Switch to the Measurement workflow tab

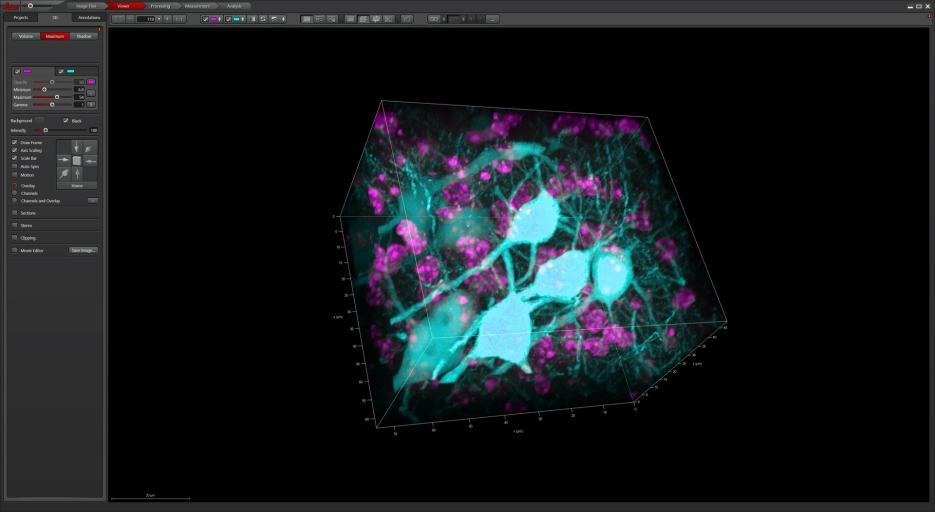(x=197, y=6)
